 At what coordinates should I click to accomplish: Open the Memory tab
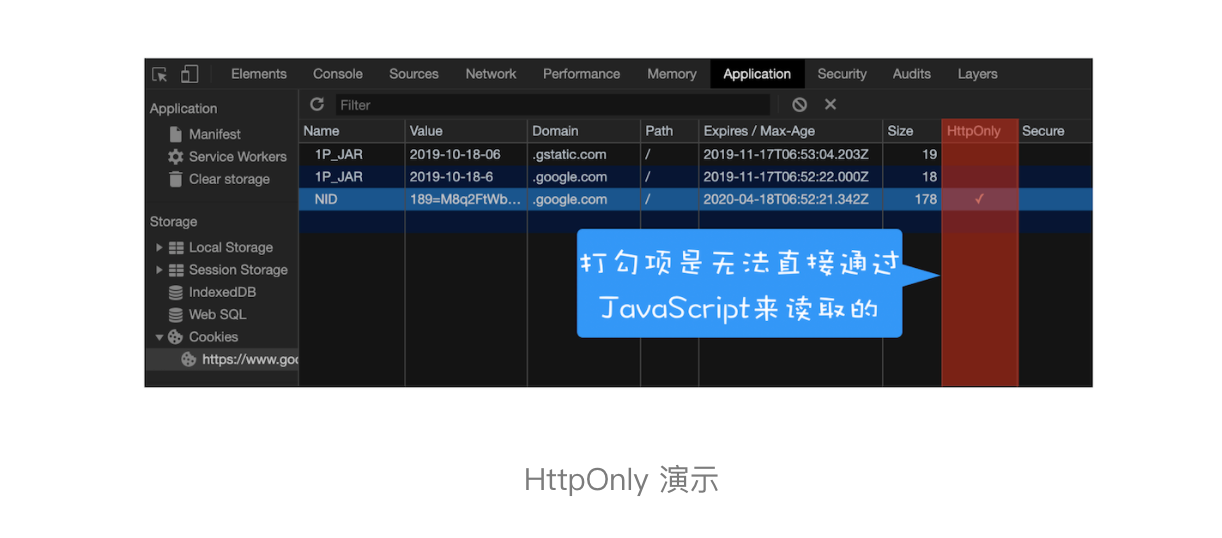pos(672,74)
